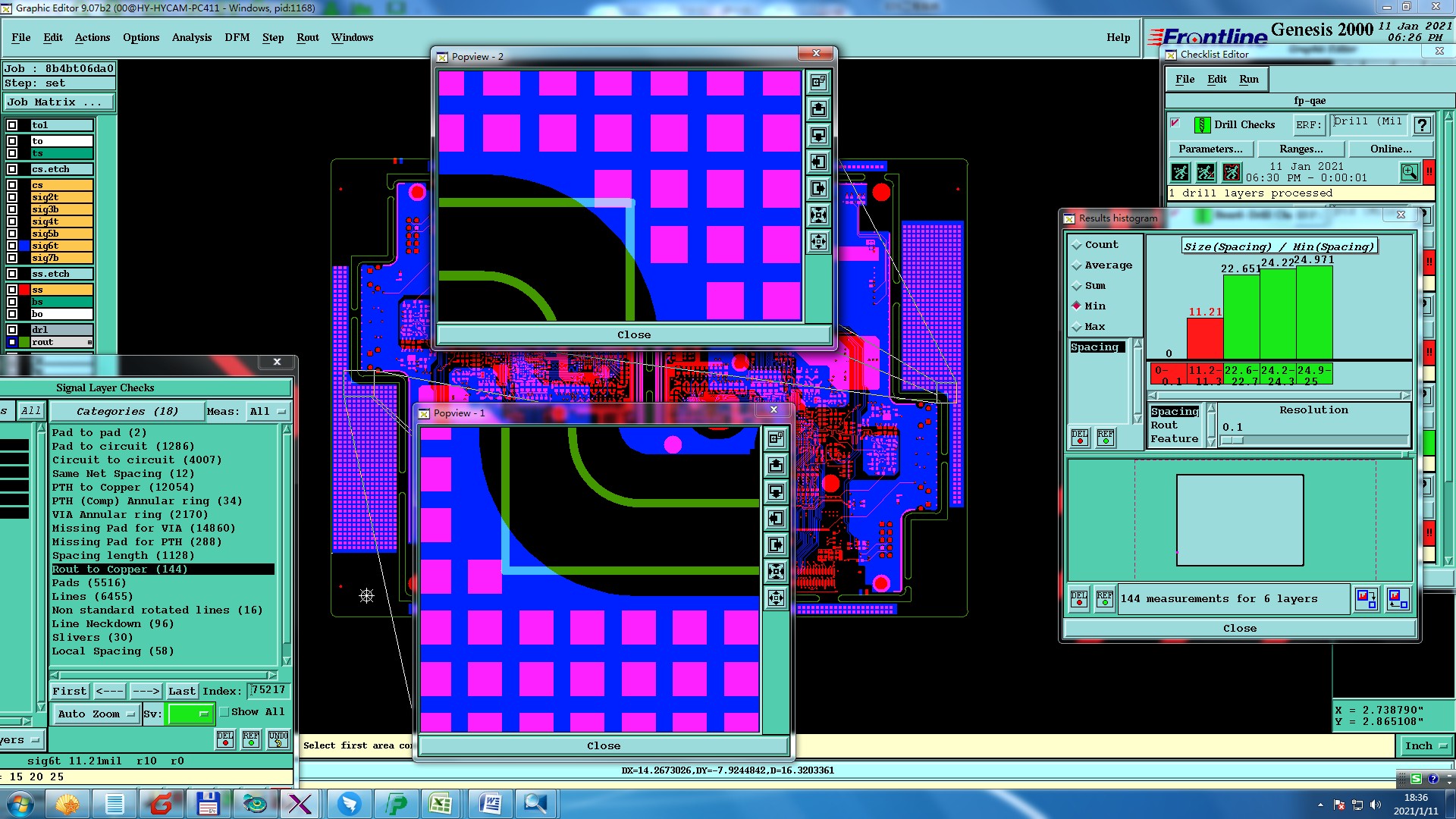Click histogram-to-box down-arrow icon in Results histogram
Screen dimensions: 1456x819
tap(1366, 599)
